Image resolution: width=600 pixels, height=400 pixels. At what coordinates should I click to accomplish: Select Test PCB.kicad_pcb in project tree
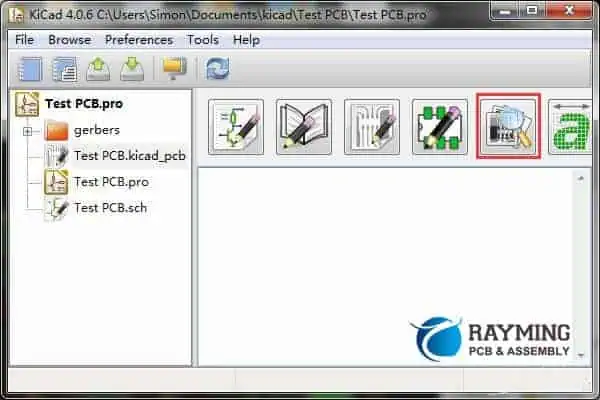[x=129, y=156]
